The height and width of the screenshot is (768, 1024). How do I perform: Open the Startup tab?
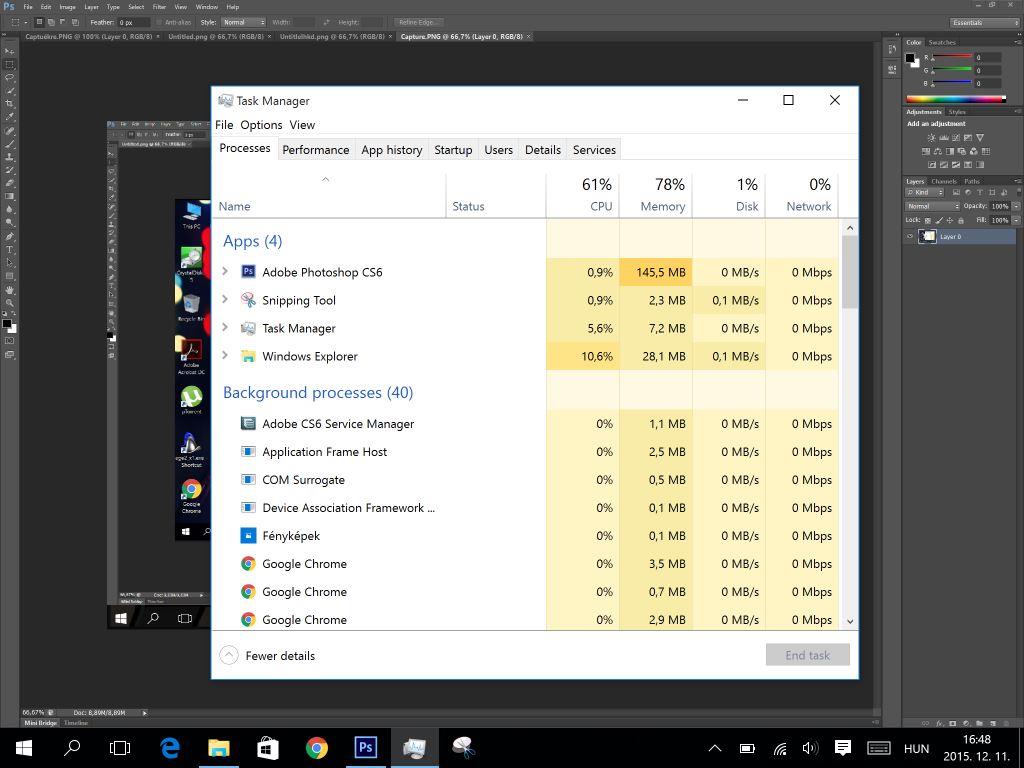click(x=453, y=150)
